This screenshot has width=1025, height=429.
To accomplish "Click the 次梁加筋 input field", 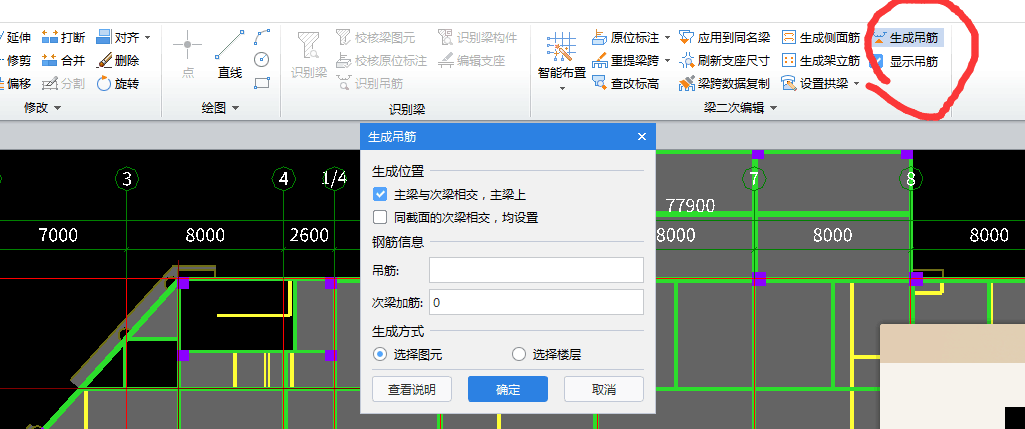I will click(x=536, y=302).
